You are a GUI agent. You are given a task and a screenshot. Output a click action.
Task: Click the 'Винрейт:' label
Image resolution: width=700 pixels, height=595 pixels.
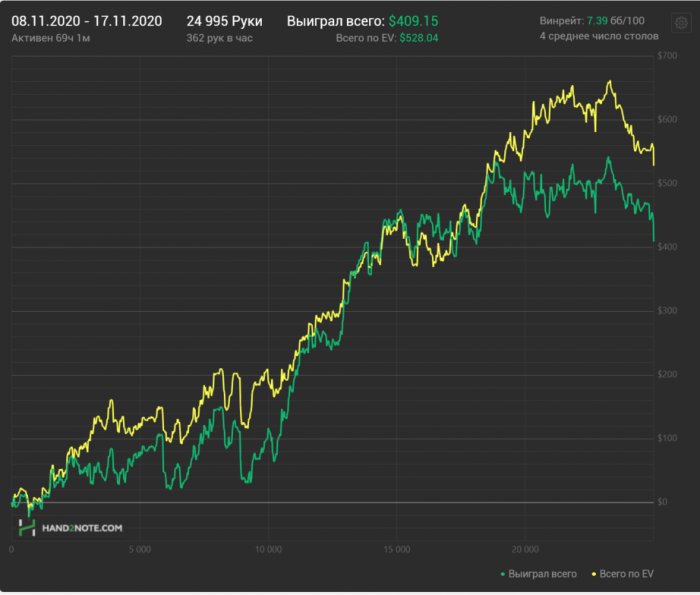point(562,21)
